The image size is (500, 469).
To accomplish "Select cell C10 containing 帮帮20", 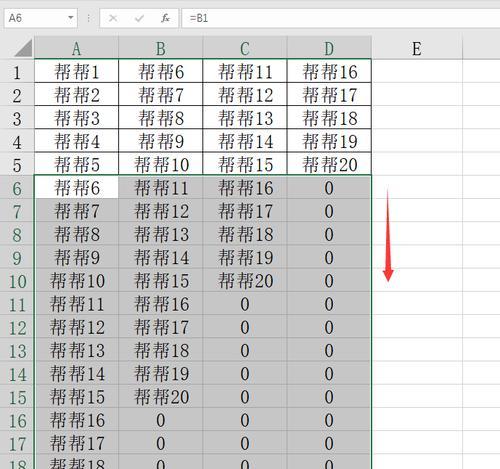I will pyautogui.click(x=245, y=281).
